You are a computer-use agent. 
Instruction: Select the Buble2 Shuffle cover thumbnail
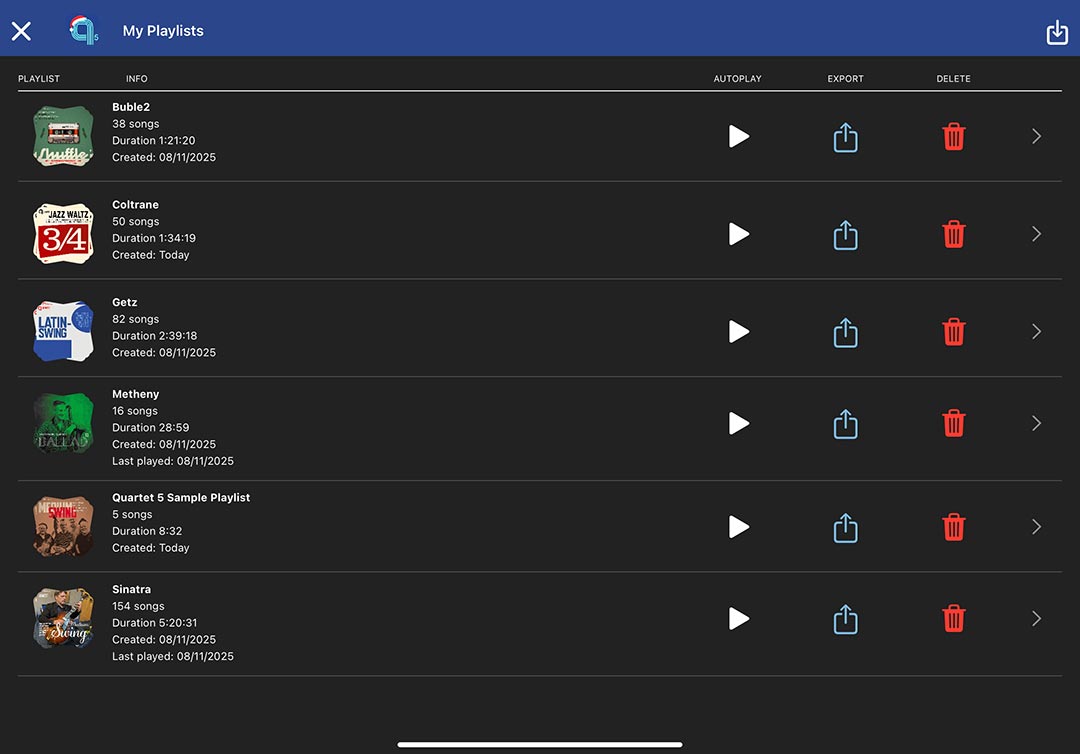point(63,136)
